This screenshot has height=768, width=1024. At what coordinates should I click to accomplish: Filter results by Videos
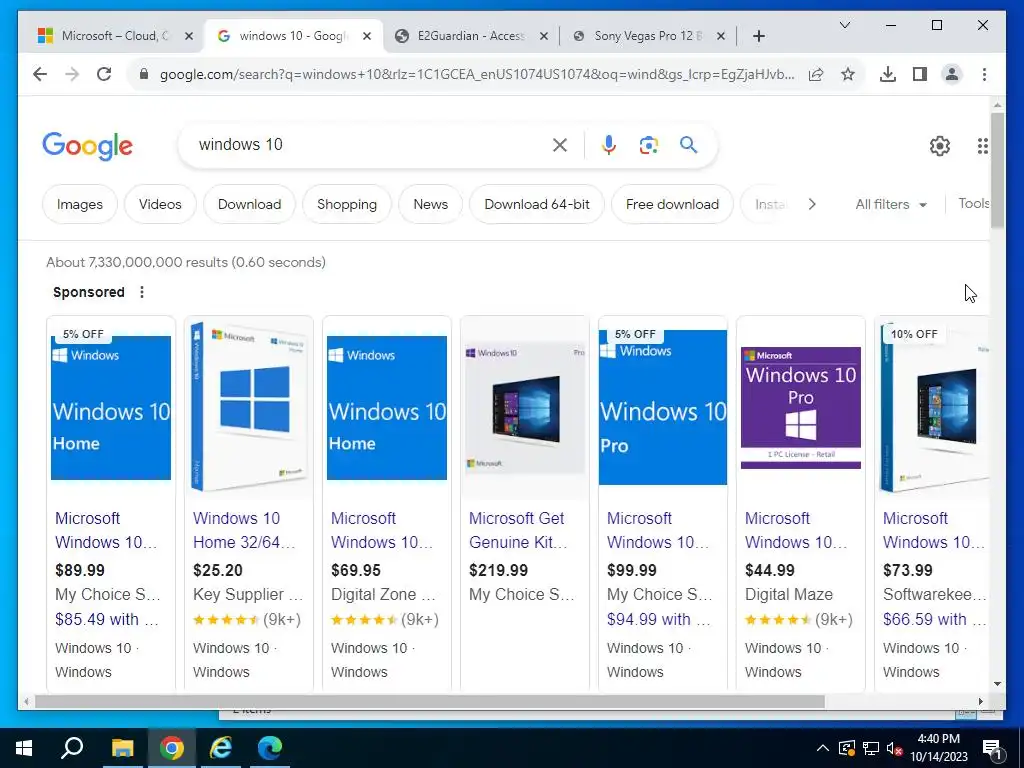(x=160, y=204)
